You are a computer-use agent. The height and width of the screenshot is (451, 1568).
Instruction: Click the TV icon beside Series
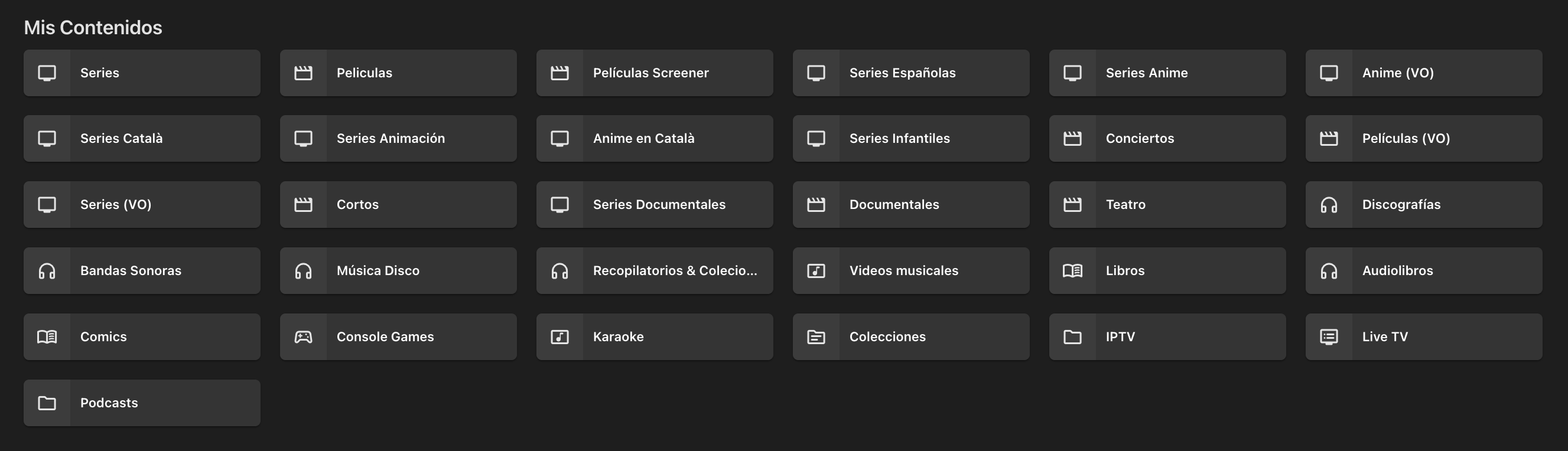47,73
